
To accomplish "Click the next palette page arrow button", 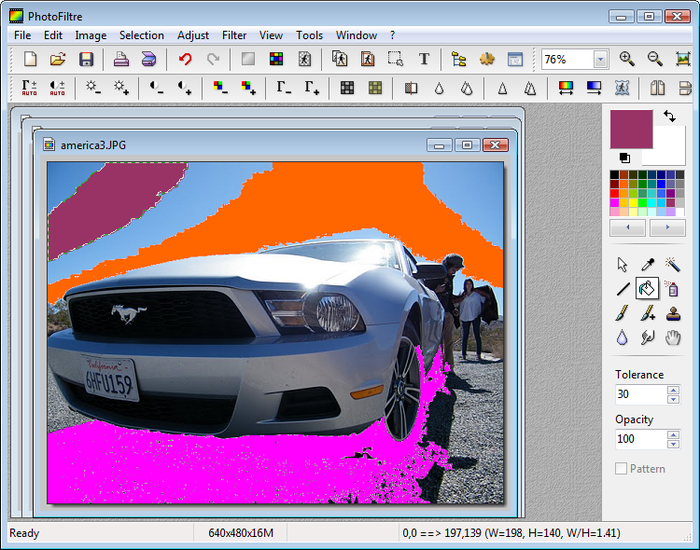I will point(667,228).
